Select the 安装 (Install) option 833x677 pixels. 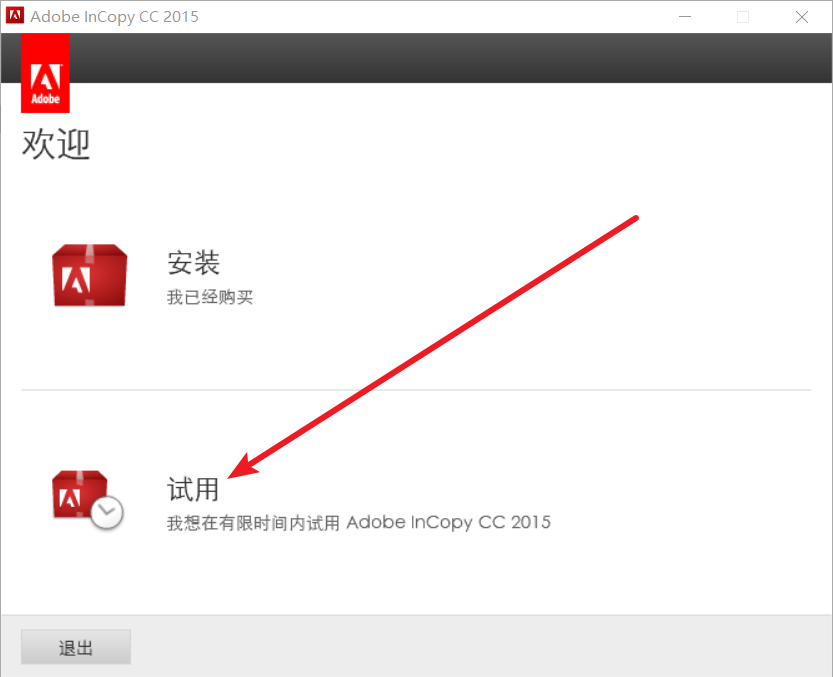pos(193,263)
